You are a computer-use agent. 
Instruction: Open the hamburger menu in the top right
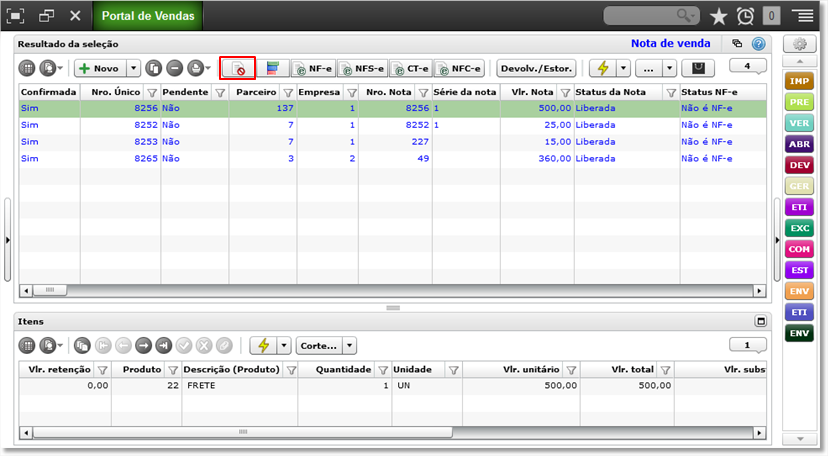click(802, 16)
